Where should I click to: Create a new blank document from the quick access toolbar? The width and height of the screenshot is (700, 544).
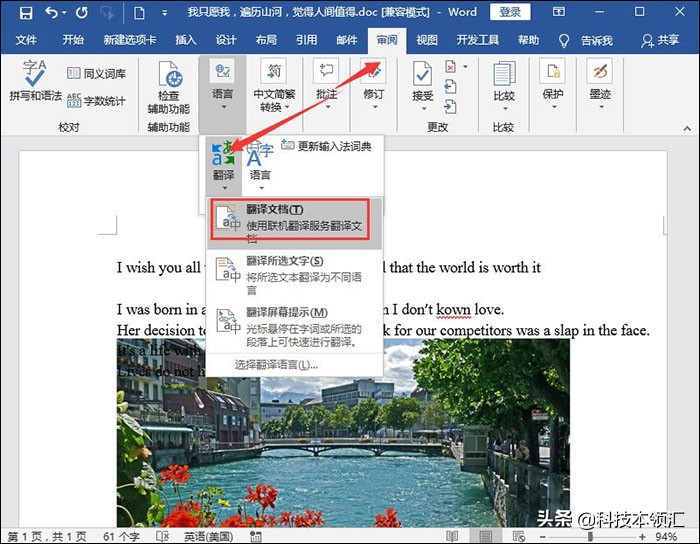click(139, 12)
